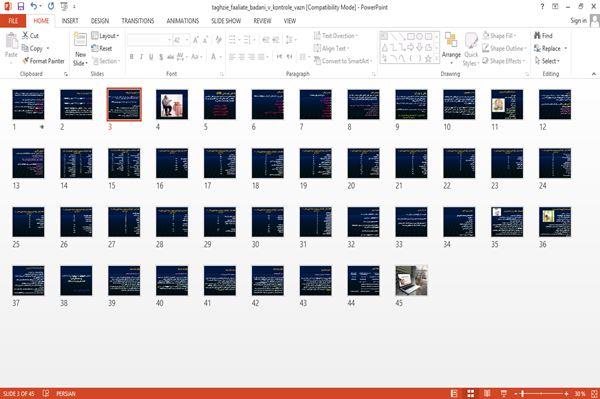This screenshot has height=399, width=600.
Task: Fit slide to current window
Action: pos(594,393)
